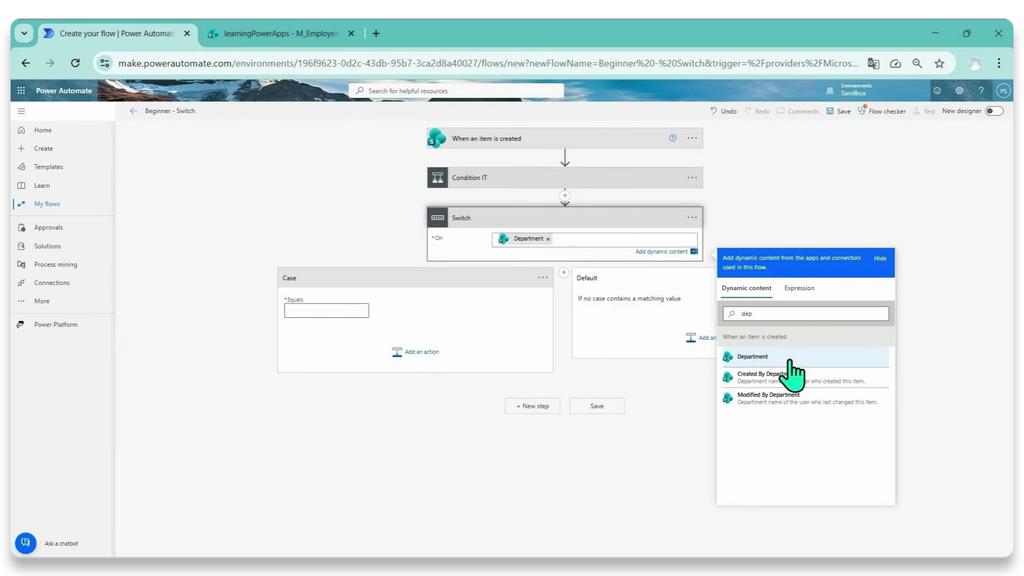
Task: Open Settings gear in the header
Action: coord(959,91)
